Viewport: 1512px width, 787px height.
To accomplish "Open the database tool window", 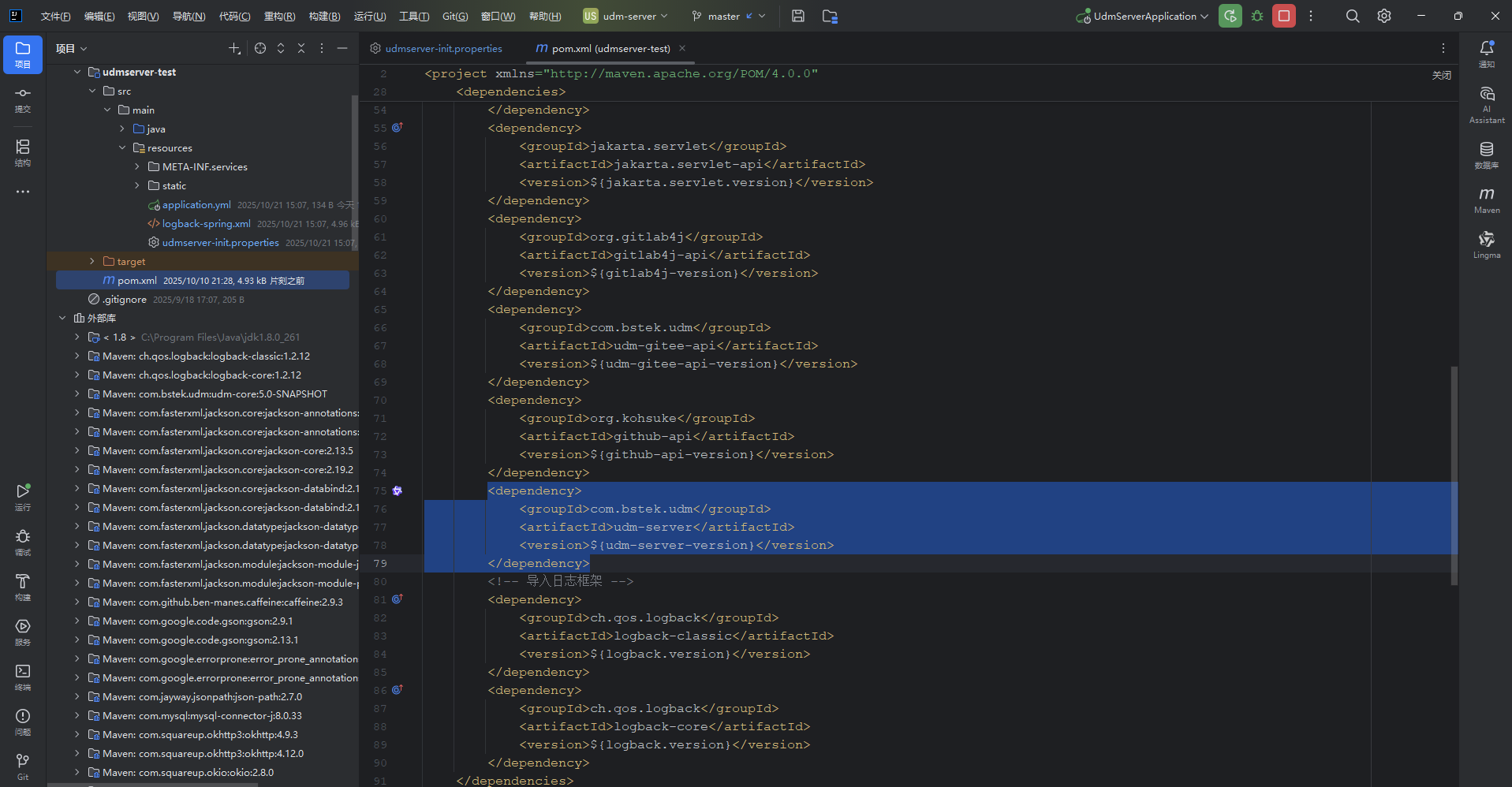I will [1486, 155].
